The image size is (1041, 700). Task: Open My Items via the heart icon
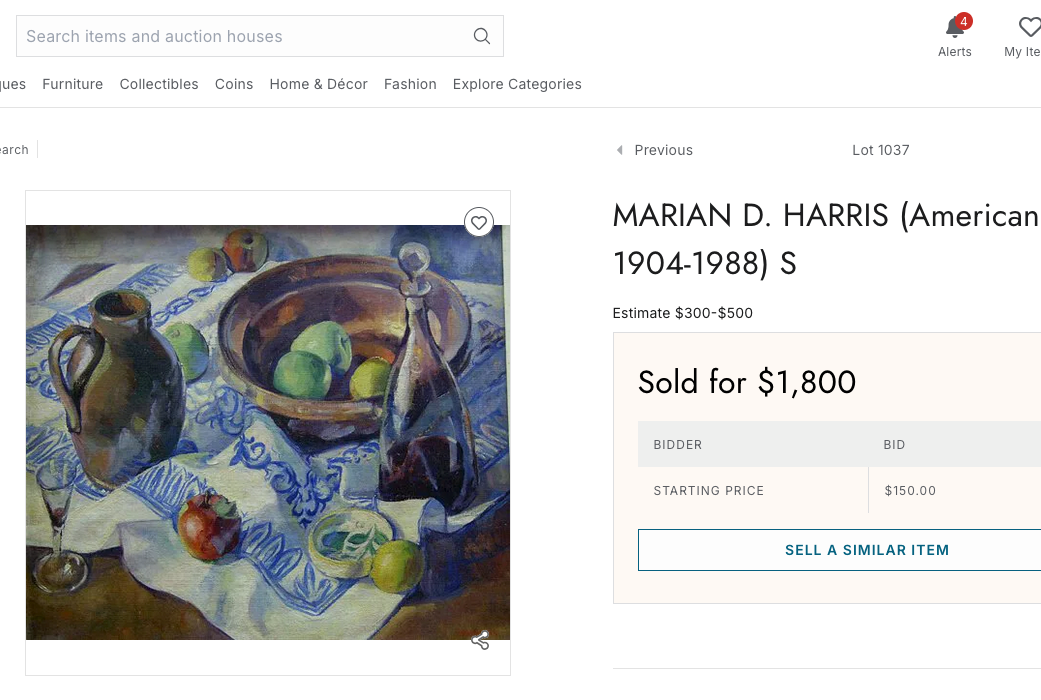[1029, 29]
